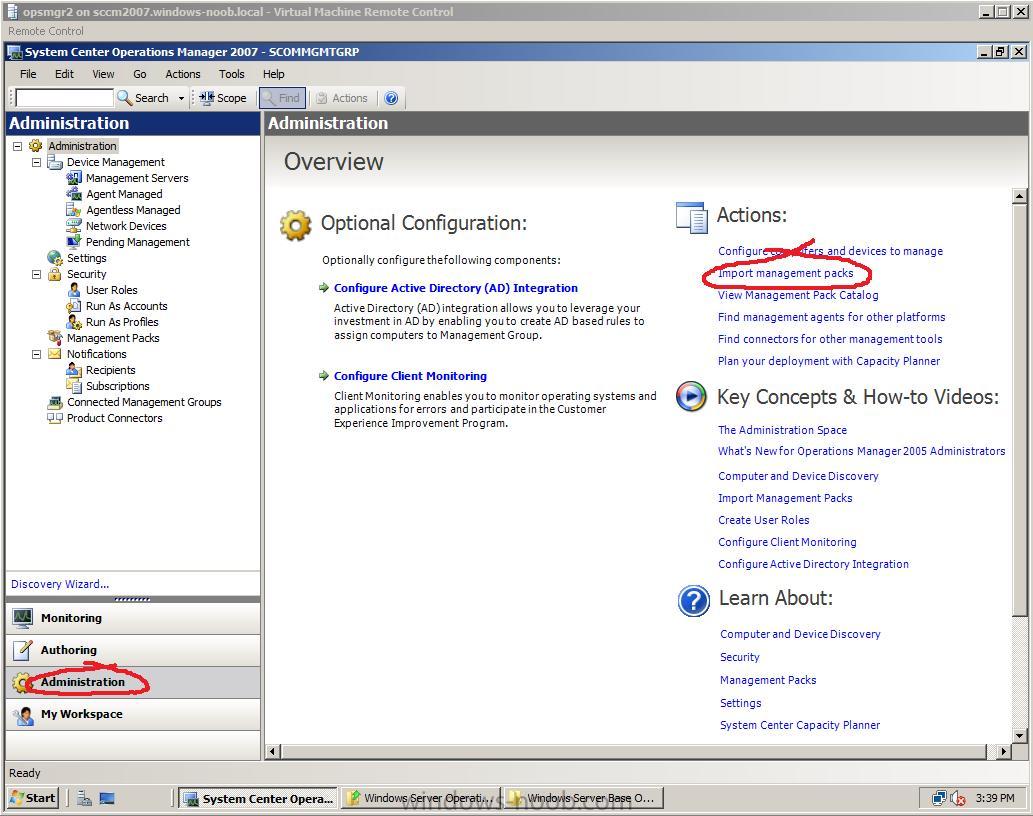The image size is (1033, 816).
Task: Switch to Windows Server Operati... taskbar window
Action: 420,798
